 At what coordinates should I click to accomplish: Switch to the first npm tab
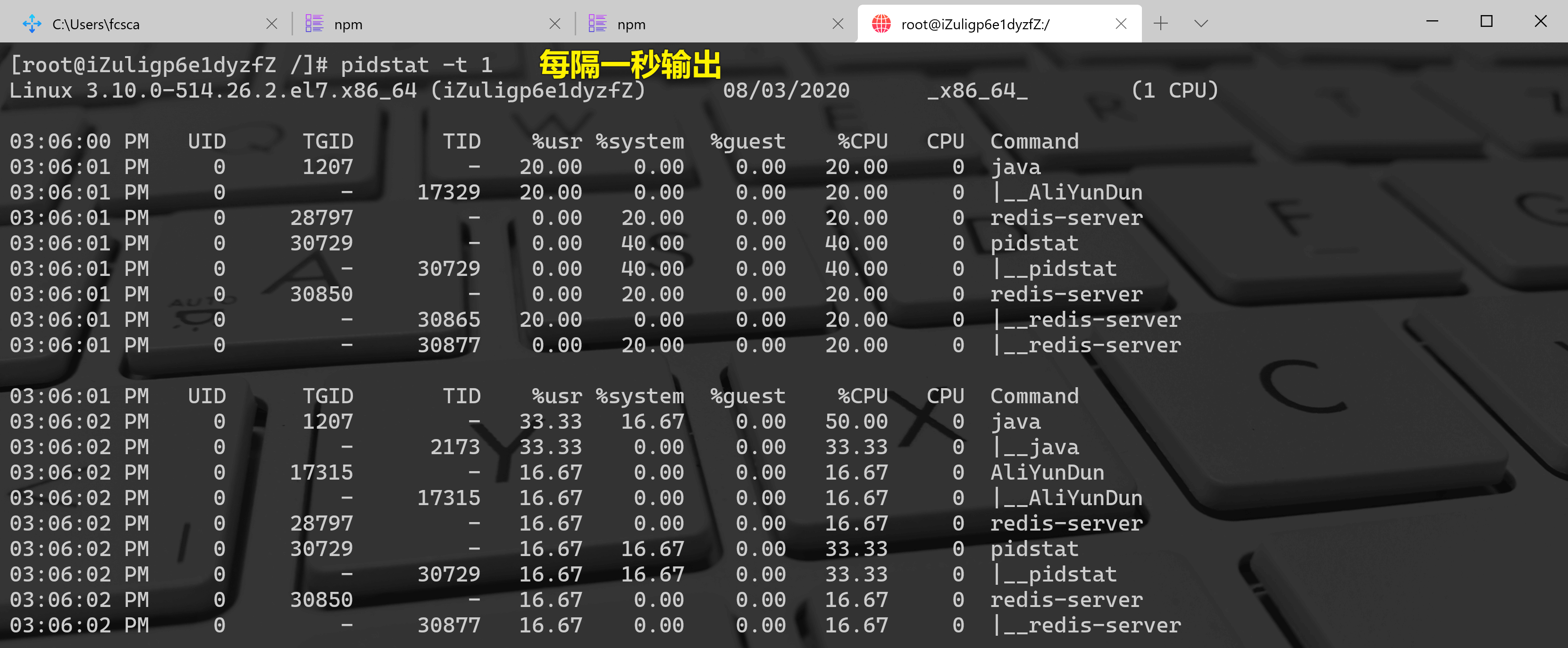click(348, 25)
